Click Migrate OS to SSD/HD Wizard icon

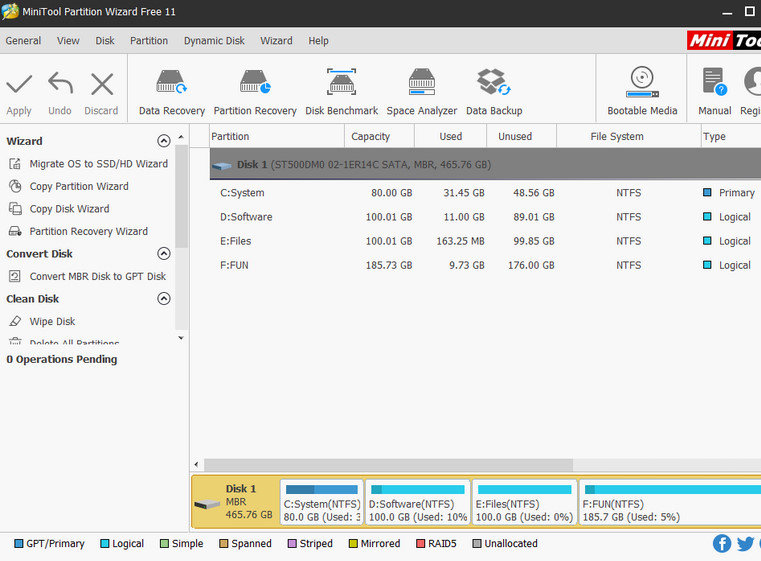click(15, 164)
